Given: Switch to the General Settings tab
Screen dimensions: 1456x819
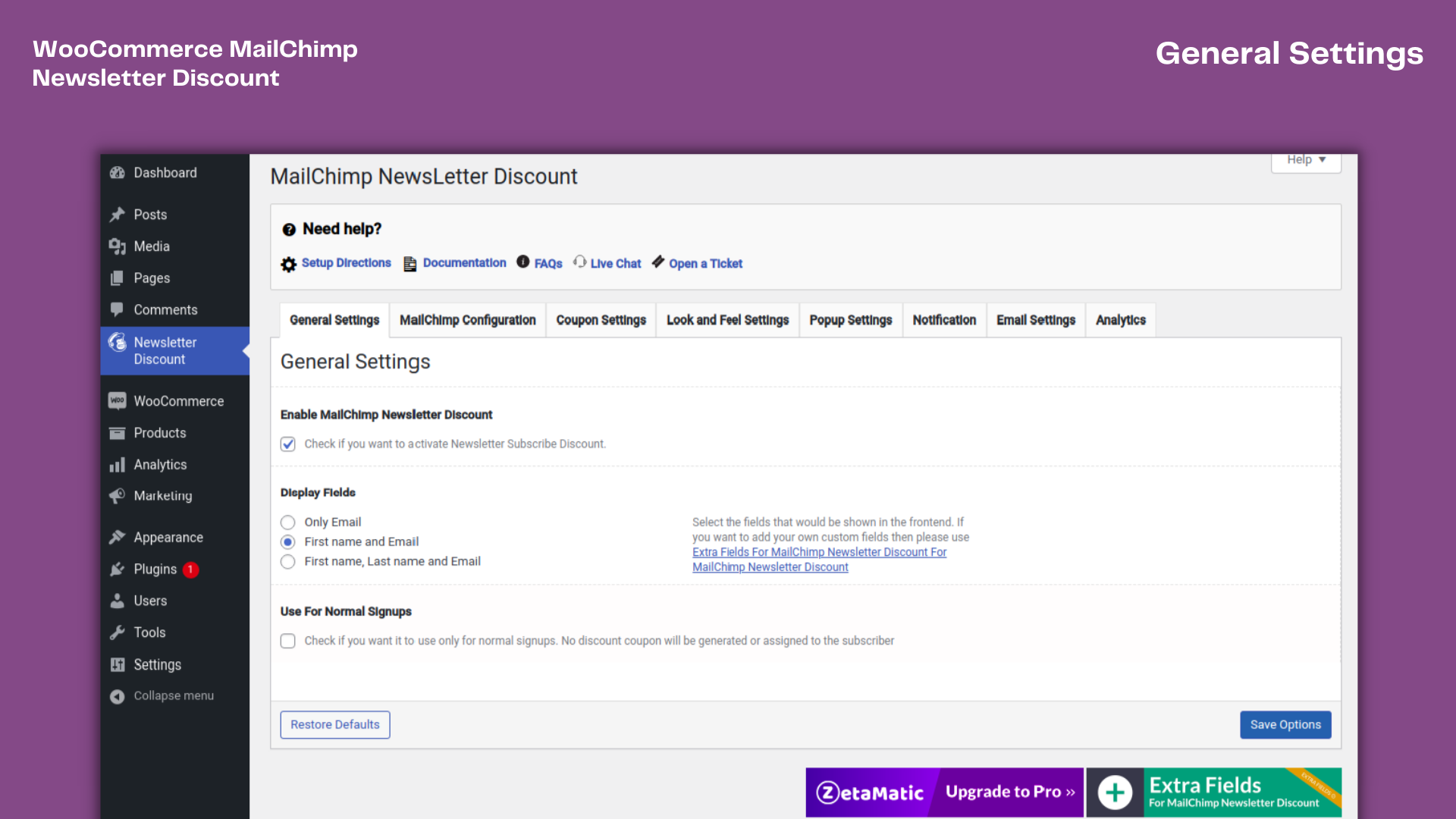Looking at the screenshot, I should 334,320.
